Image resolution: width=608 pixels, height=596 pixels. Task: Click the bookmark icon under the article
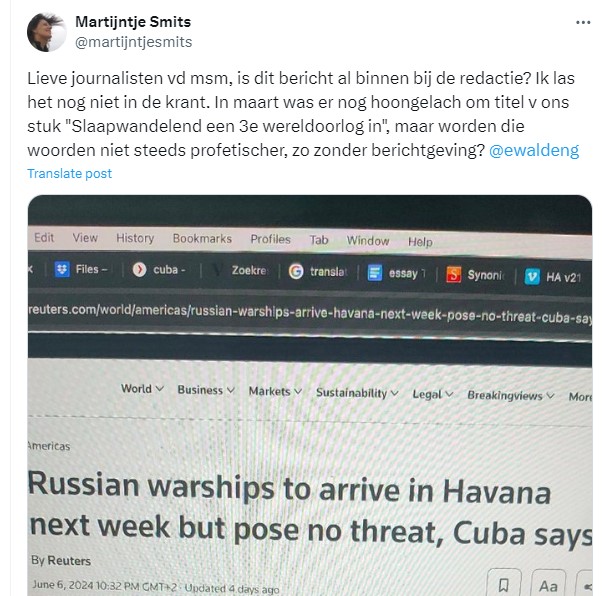pyautogui.click(x=503, y=584)
